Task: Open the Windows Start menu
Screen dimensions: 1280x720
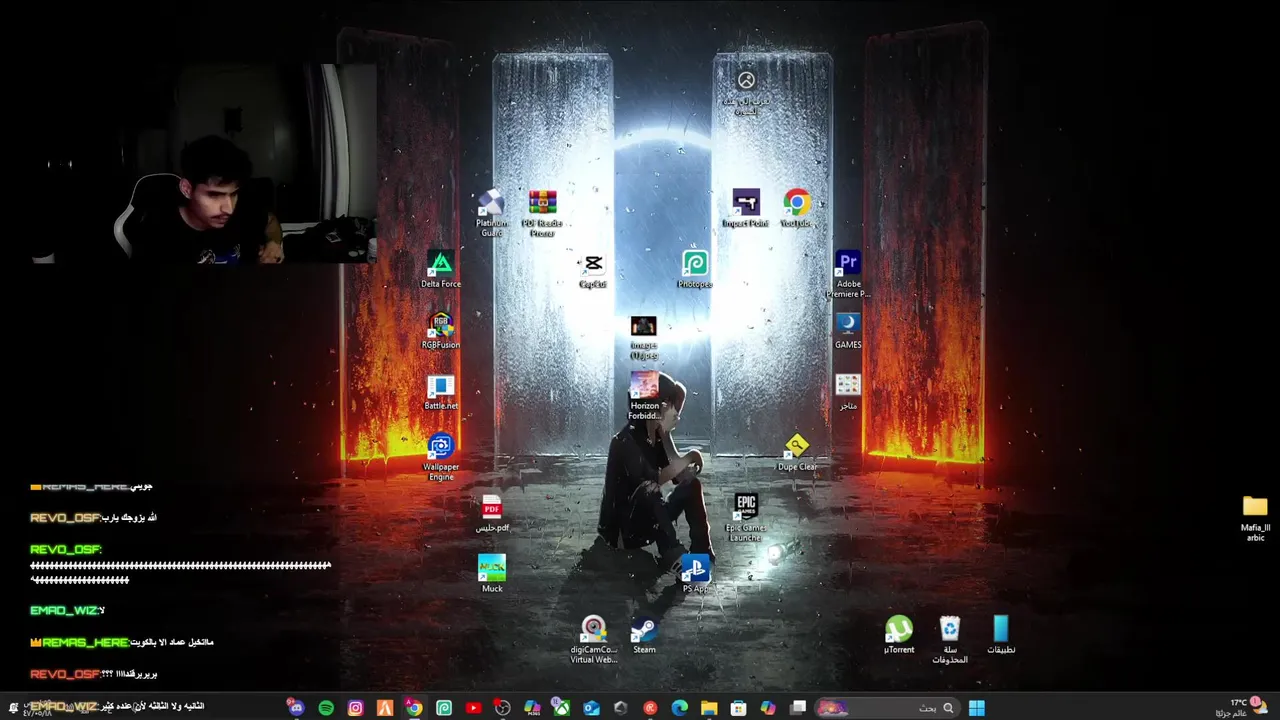Action: pyautogui.click(x=976, y=708)
